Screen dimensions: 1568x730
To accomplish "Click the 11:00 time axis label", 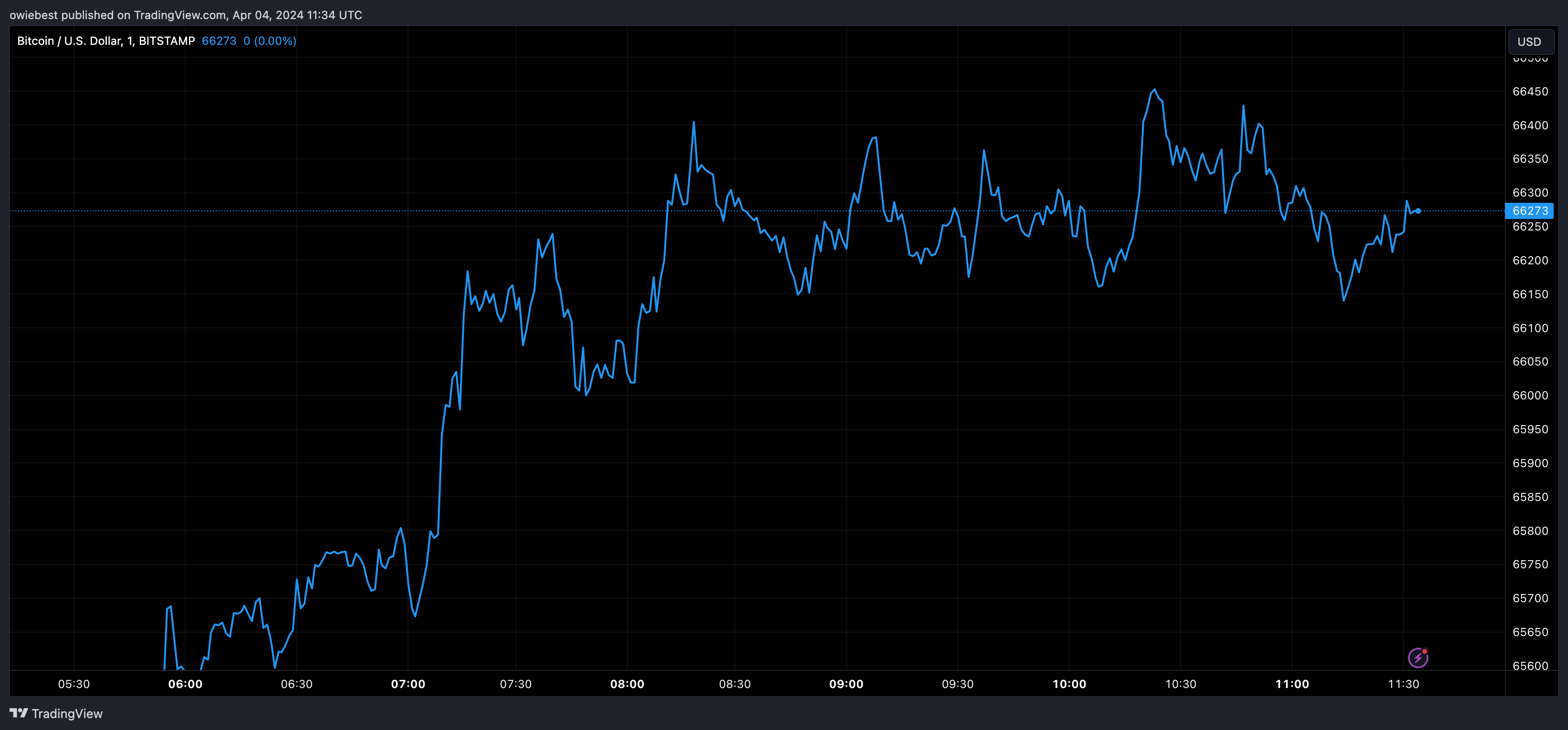I will pyautogui.click(x=1292, y=684).
